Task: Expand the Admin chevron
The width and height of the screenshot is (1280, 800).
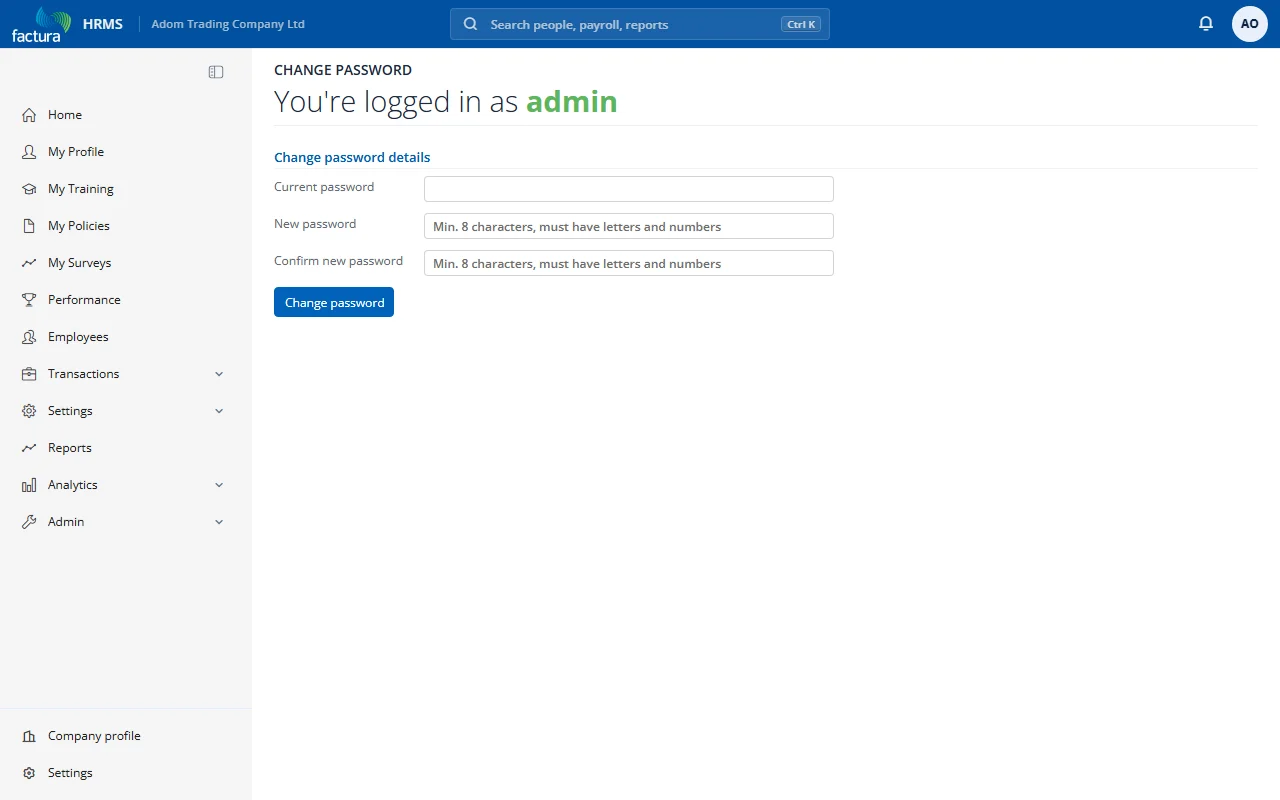Action: click(x=219, y=522)
